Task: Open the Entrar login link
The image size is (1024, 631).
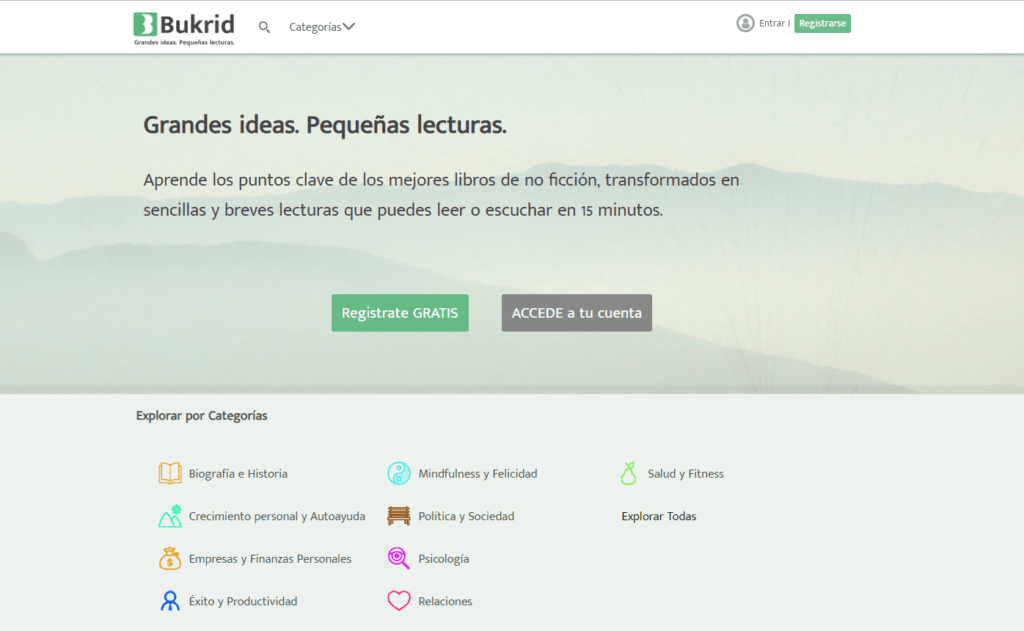Action: (x=772, y=23)
